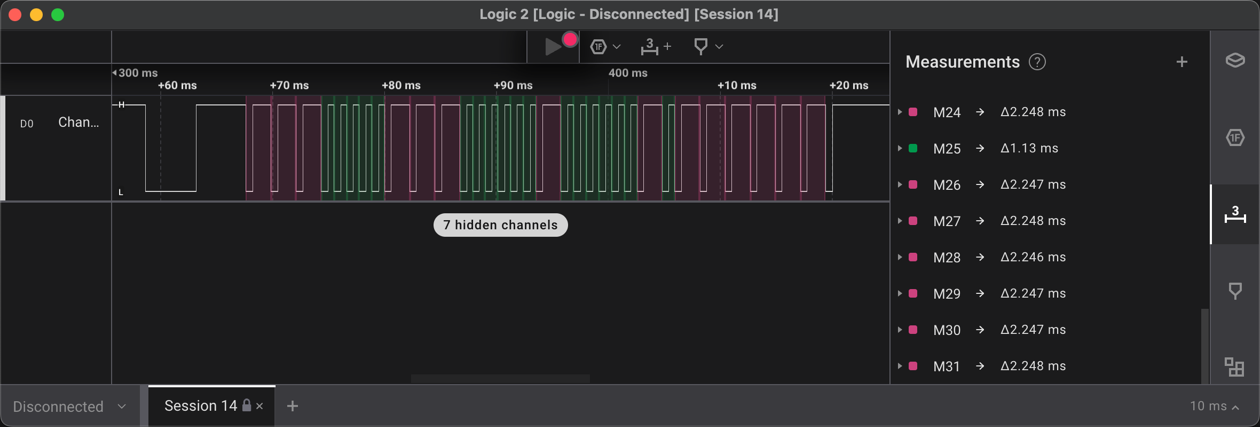Image resolution: width=1260 pixels, height=427 pixels.
Task: Click the green M25 color swatch
Action: (913, 148)
